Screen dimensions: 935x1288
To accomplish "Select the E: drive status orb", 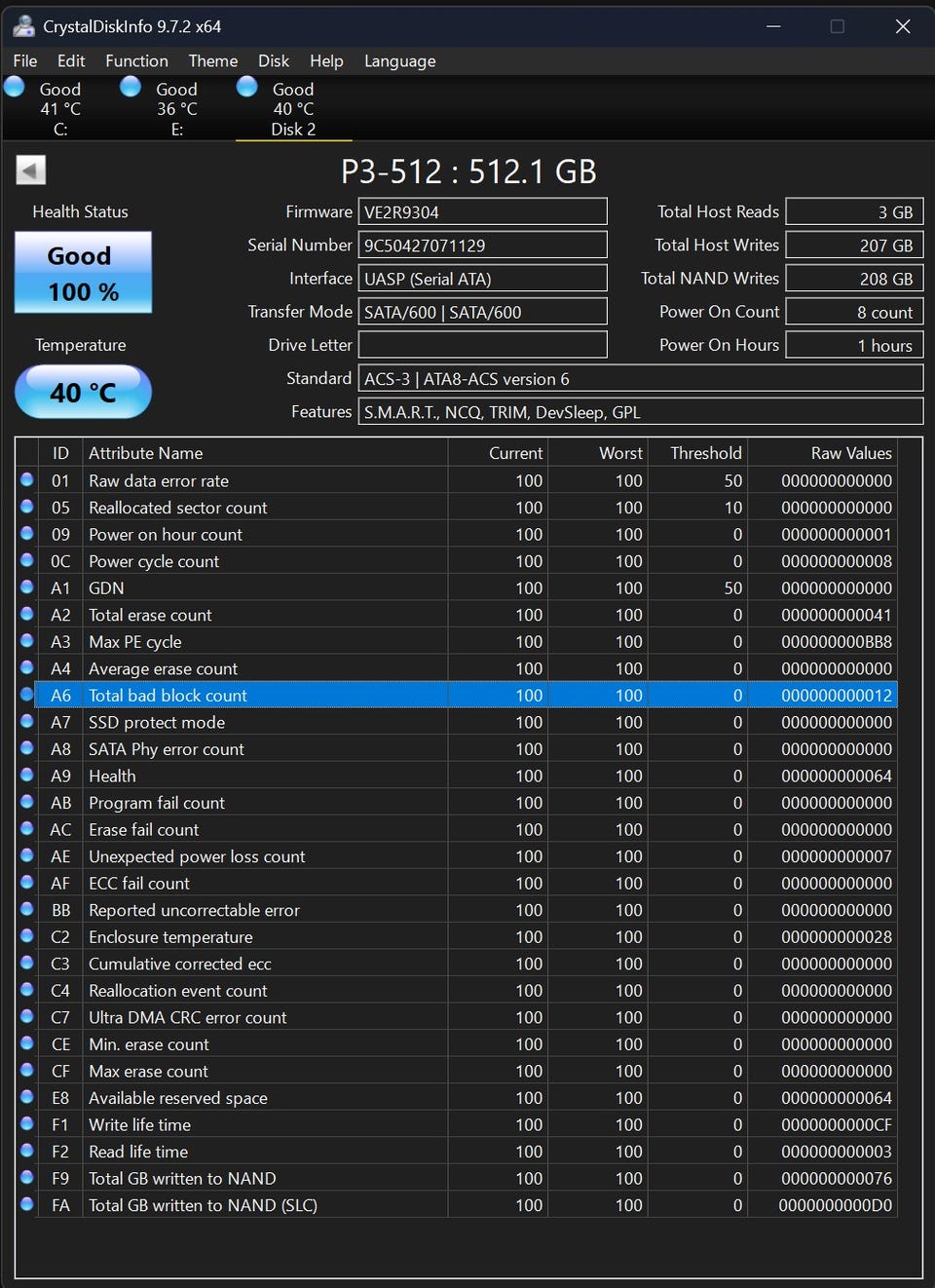I will [x=131, y=88].
